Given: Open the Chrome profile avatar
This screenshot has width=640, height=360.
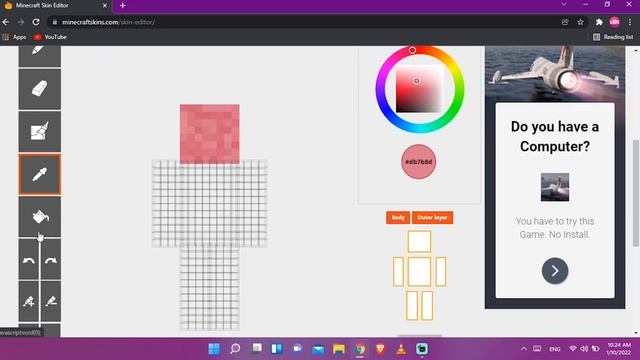Looking at the screenshot, I should click(614, 22).
